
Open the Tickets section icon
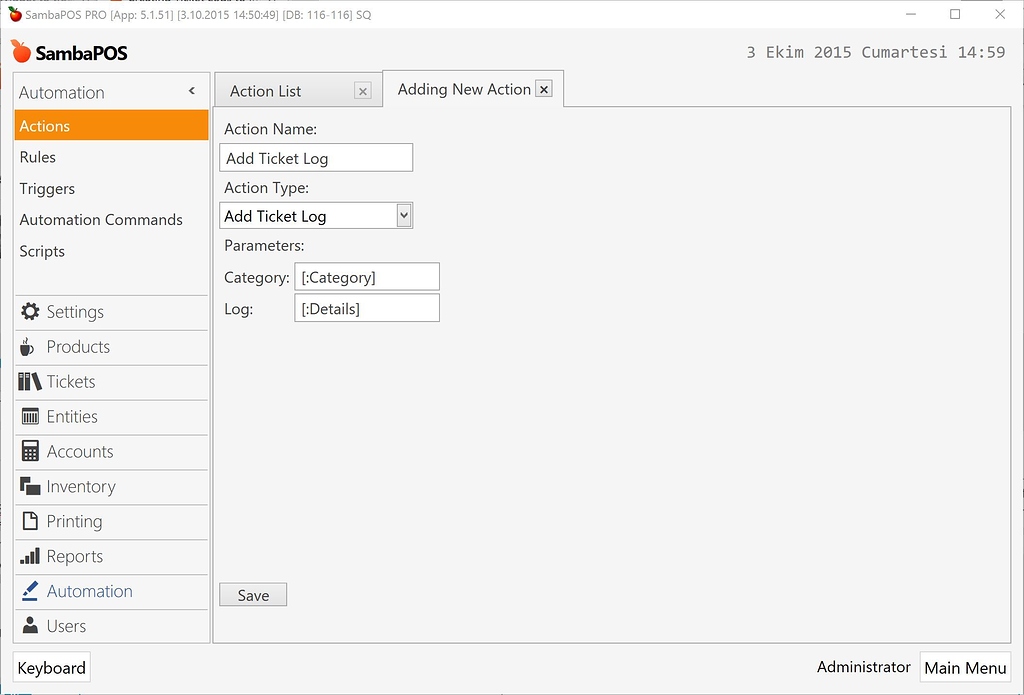[29, 382]
